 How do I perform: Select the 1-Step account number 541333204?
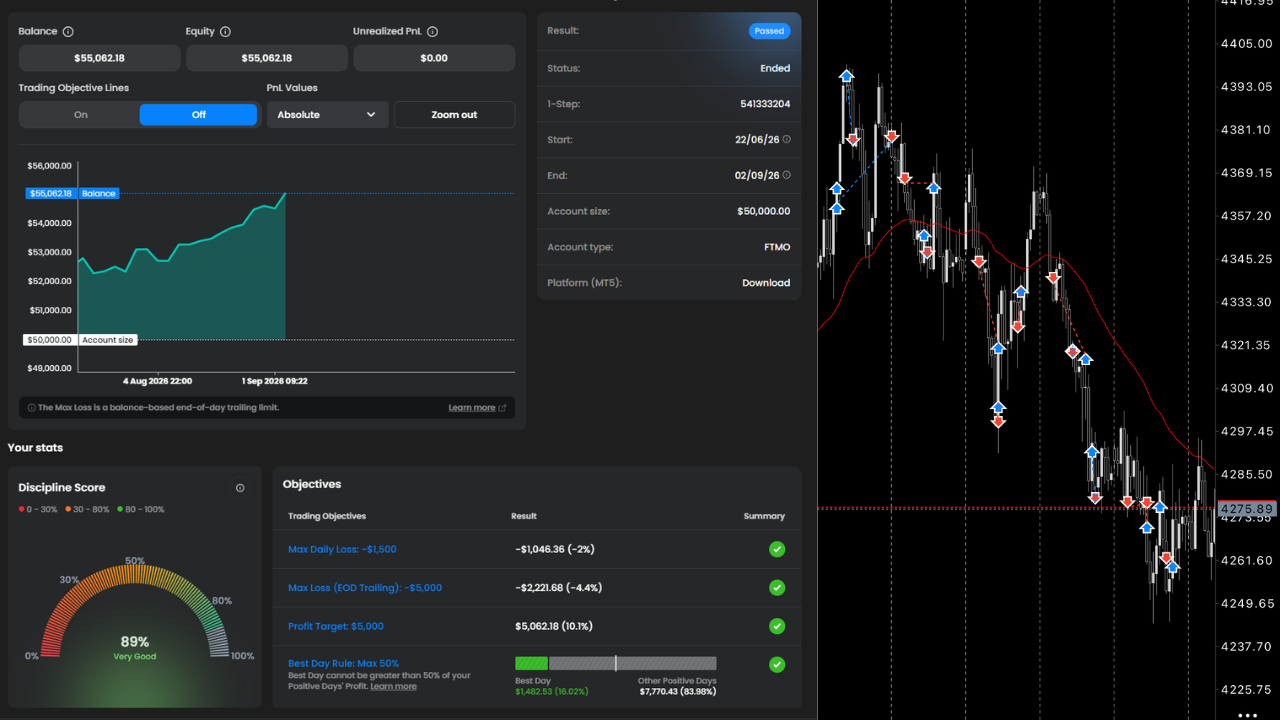[765, 104]
